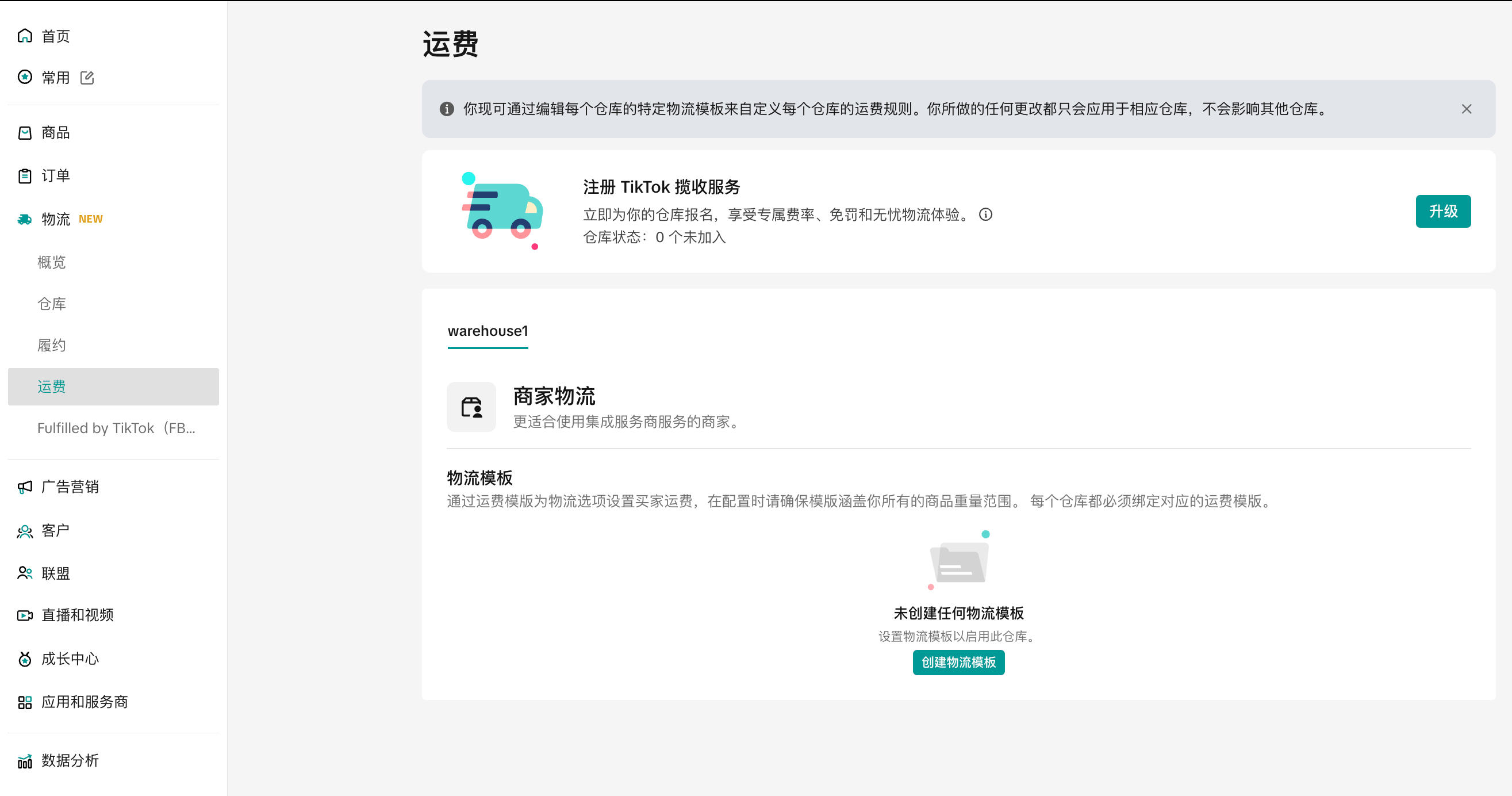Click the 商品 products bag icon

25,133
